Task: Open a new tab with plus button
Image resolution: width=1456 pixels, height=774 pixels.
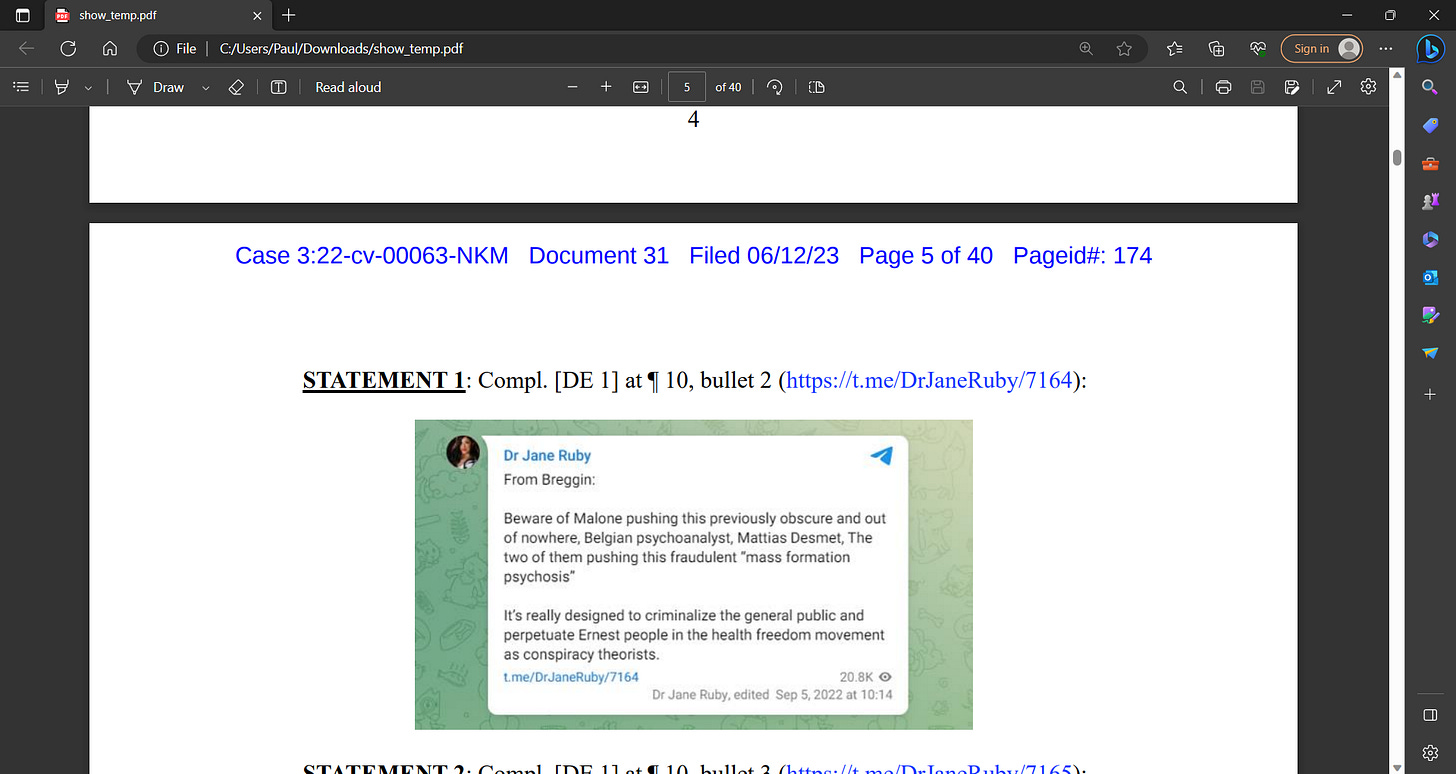Action: [x=289, y=15]
